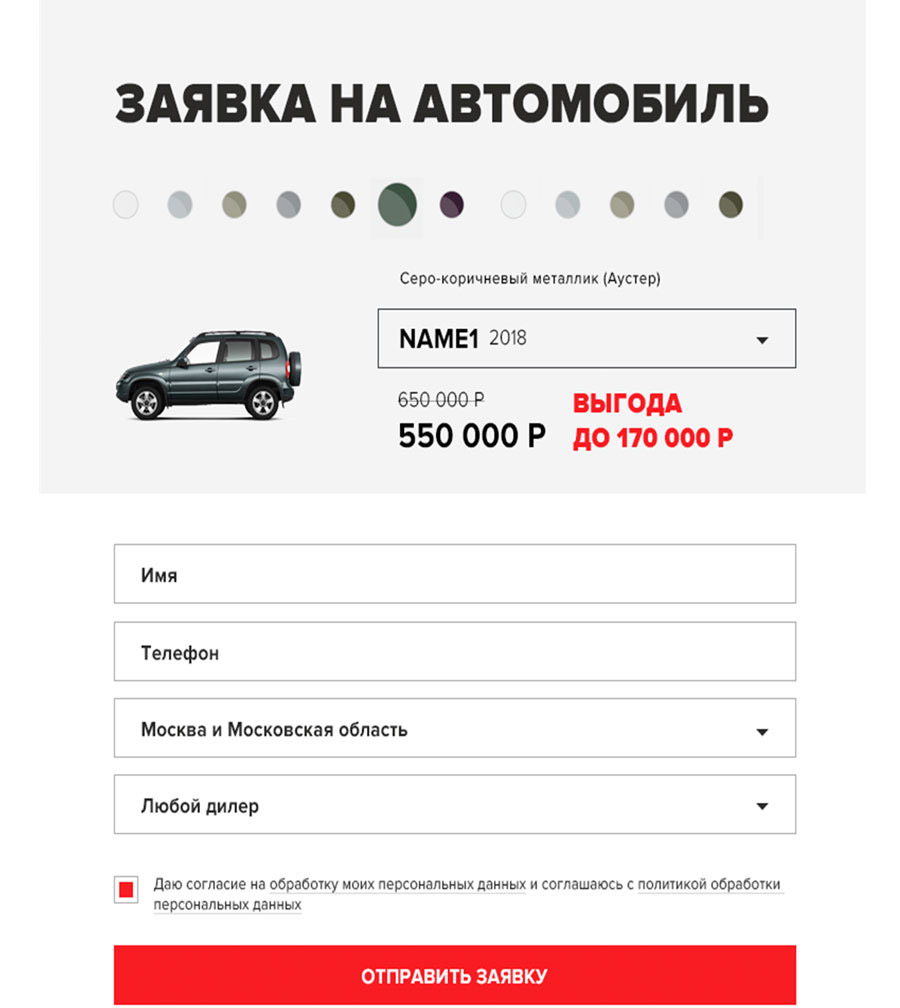
Task: Choose the second light silver swatch
Action: point(179,205)
